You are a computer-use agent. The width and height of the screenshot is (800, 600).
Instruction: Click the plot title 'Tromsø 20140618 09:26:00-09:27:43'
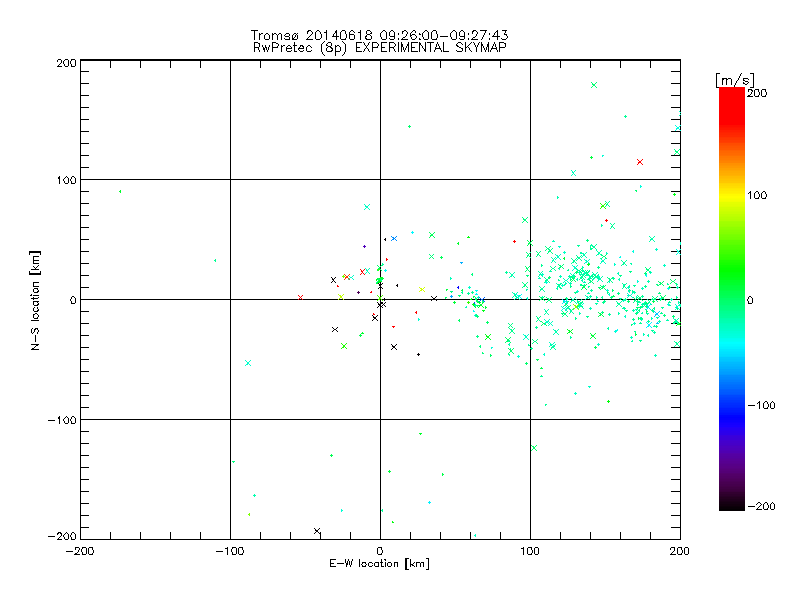pyautogui.click(x=379, y=35)
